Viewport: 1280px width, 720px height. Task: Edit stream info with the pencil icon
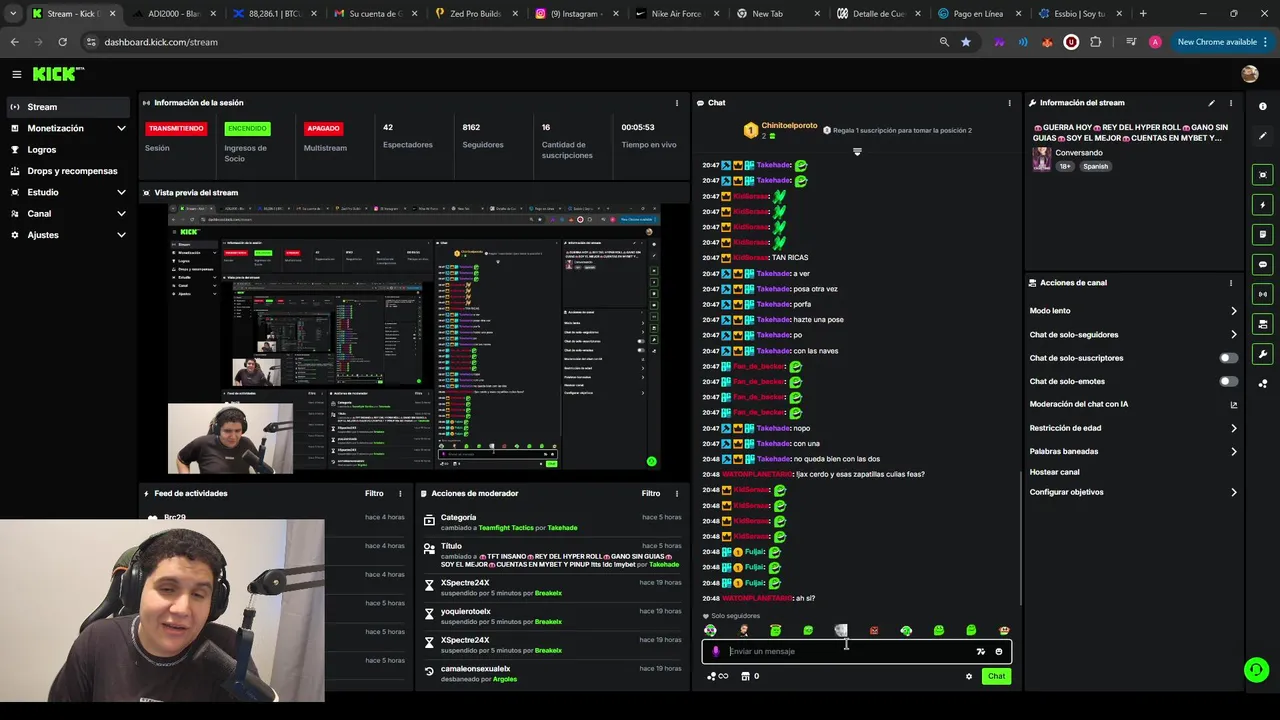1211,103
